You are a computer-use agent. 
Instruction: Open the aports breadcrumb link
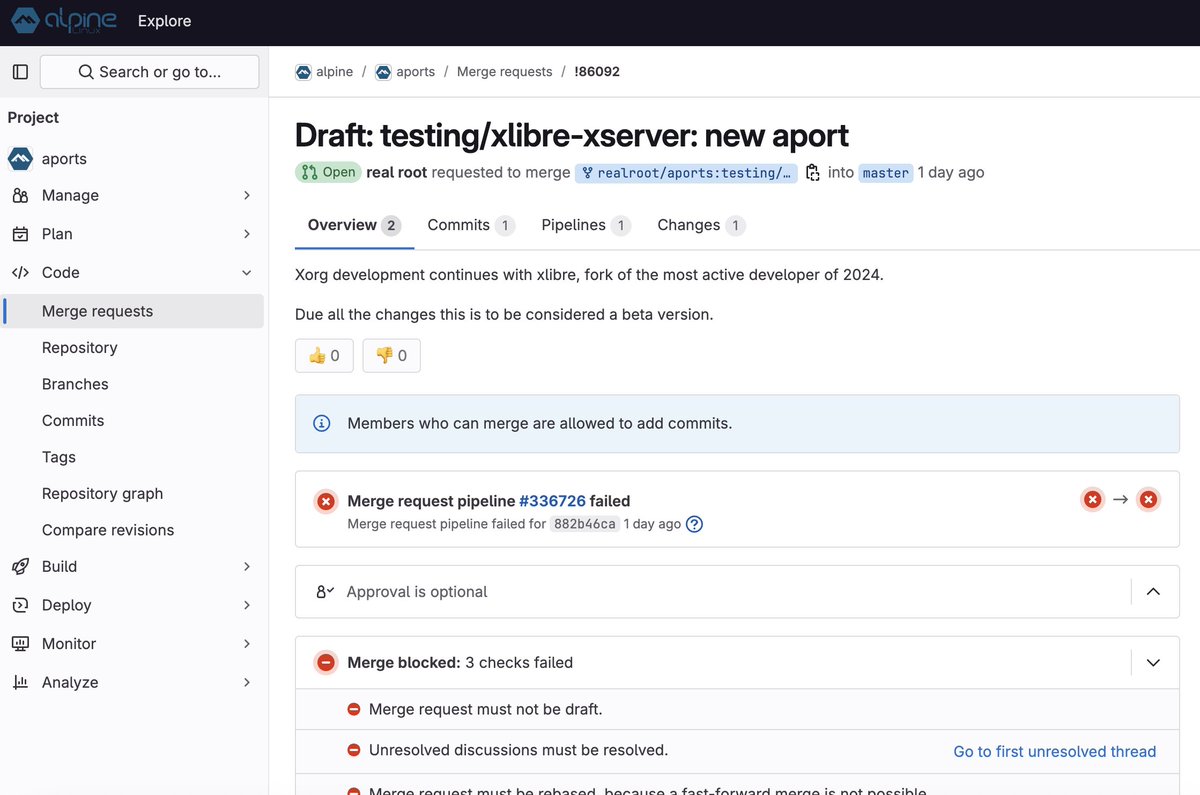(415, 72)
